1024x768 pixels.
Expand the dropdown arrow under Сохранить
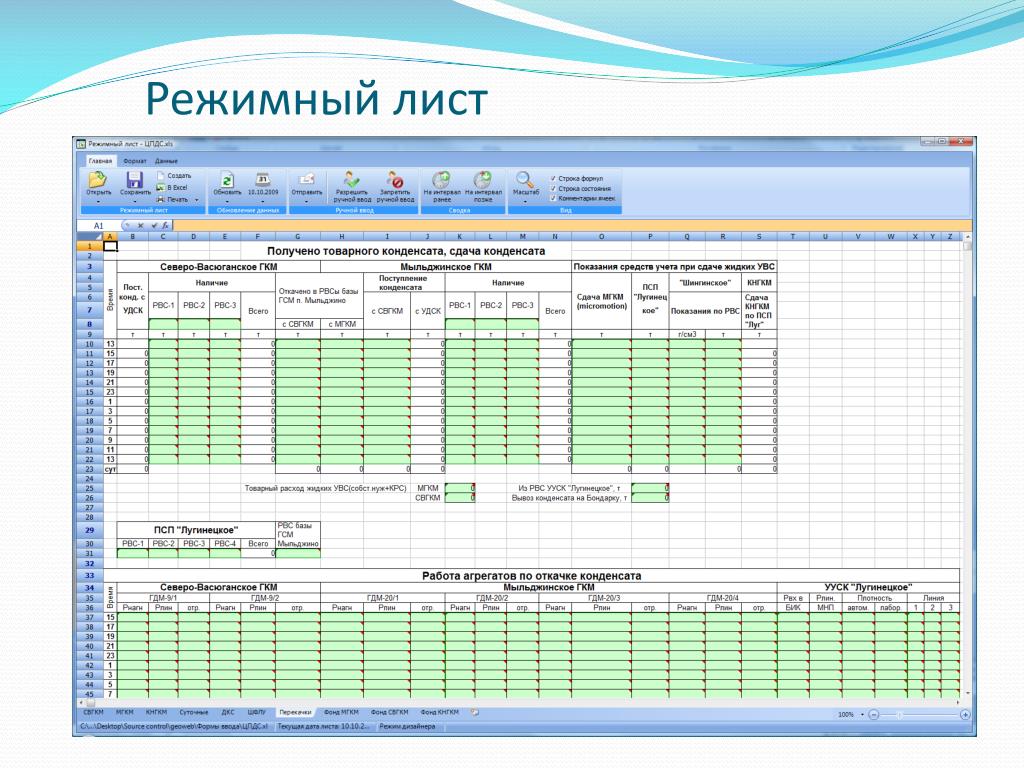(x=135, y=202)
